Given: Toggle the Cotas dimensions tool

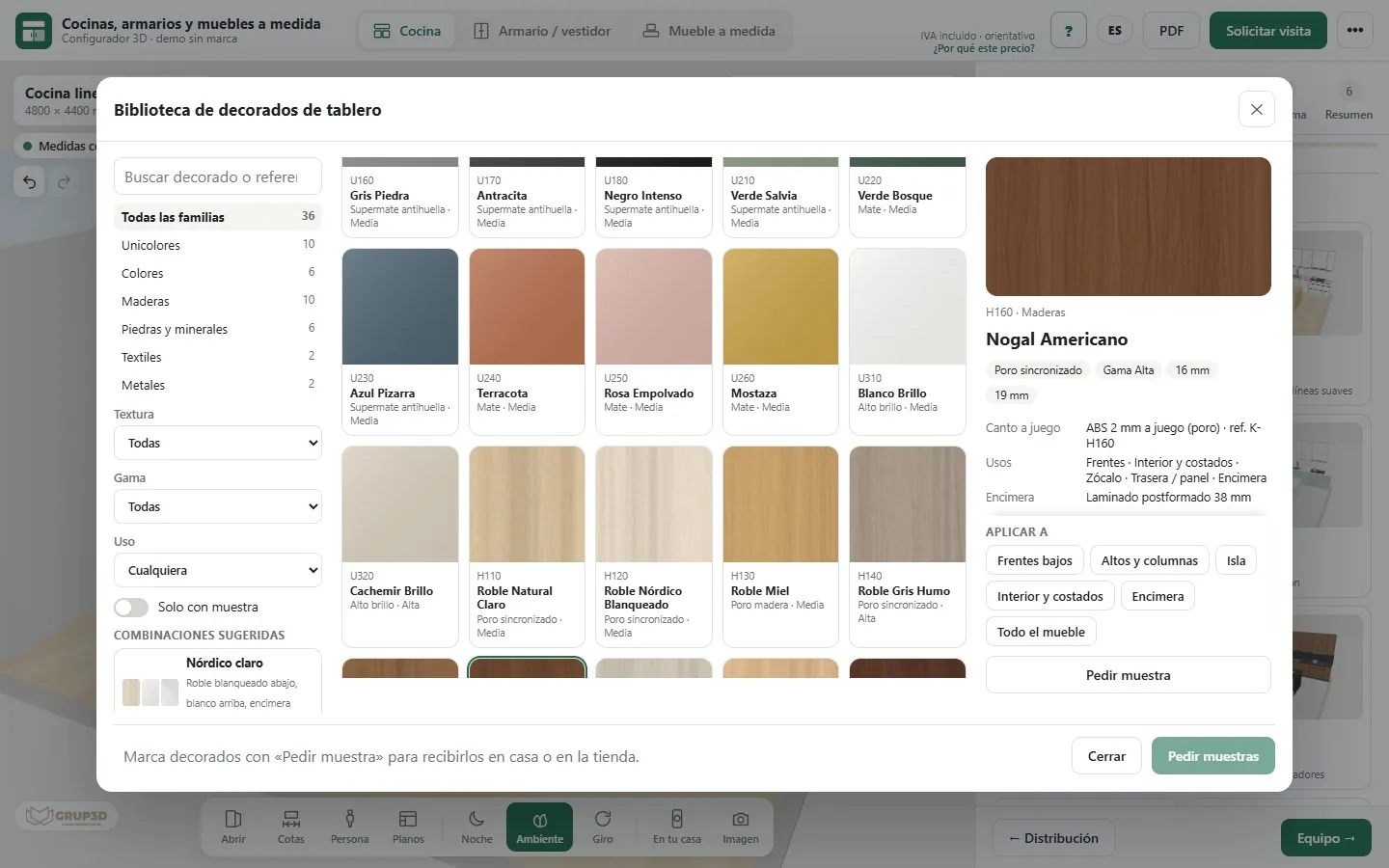Looking at the screenshot, I should pos(291,827).
